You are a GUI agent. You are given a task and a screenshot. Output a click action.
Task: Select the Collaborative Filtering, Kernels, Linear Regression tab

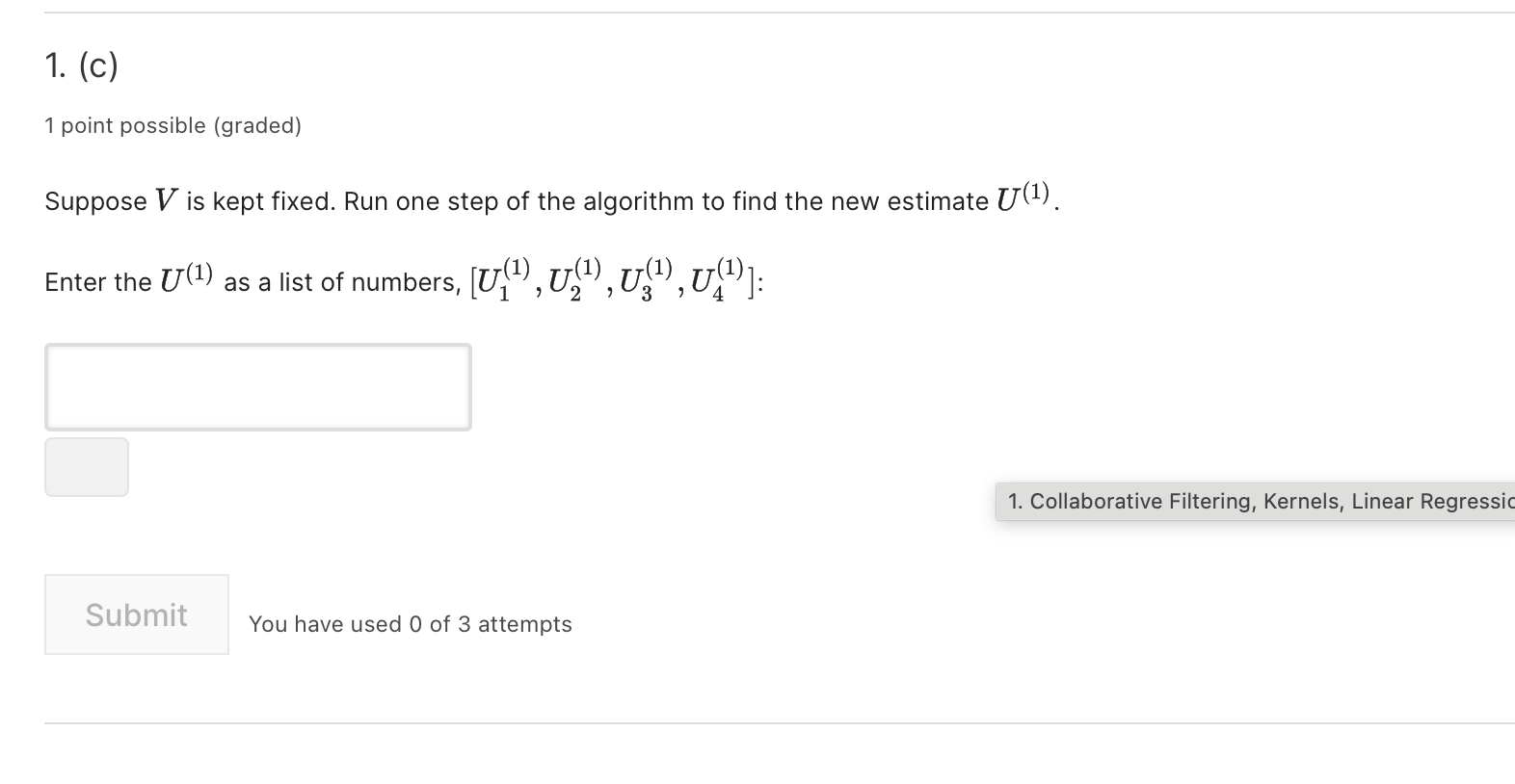[x=1253, y=501]
